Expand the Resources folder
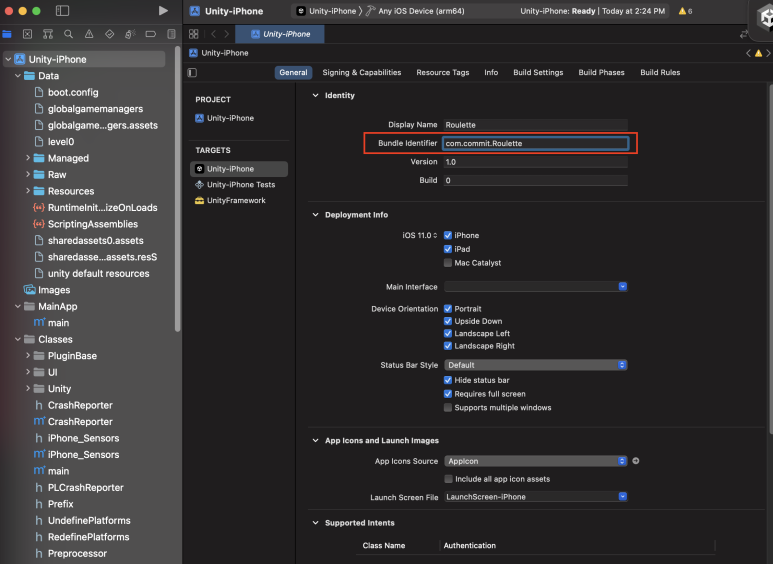This screenshot has width=773, height=564. (x=28, y=191)
